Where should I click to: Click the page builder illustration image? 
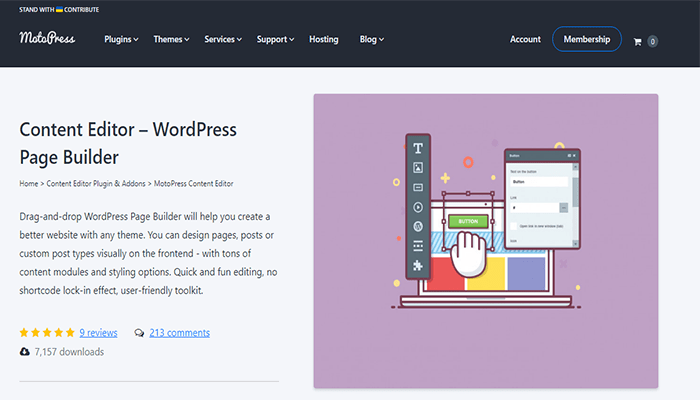(486, 241)
